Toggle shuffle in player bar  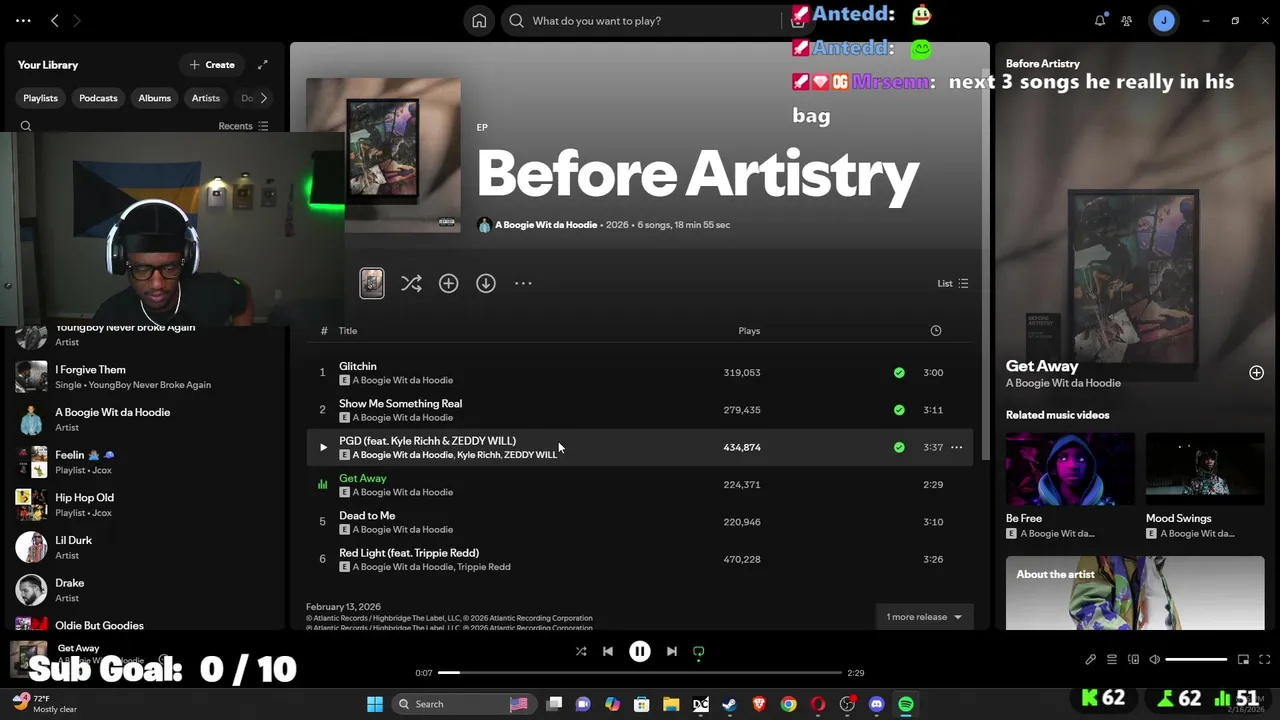tap(581, 651)
